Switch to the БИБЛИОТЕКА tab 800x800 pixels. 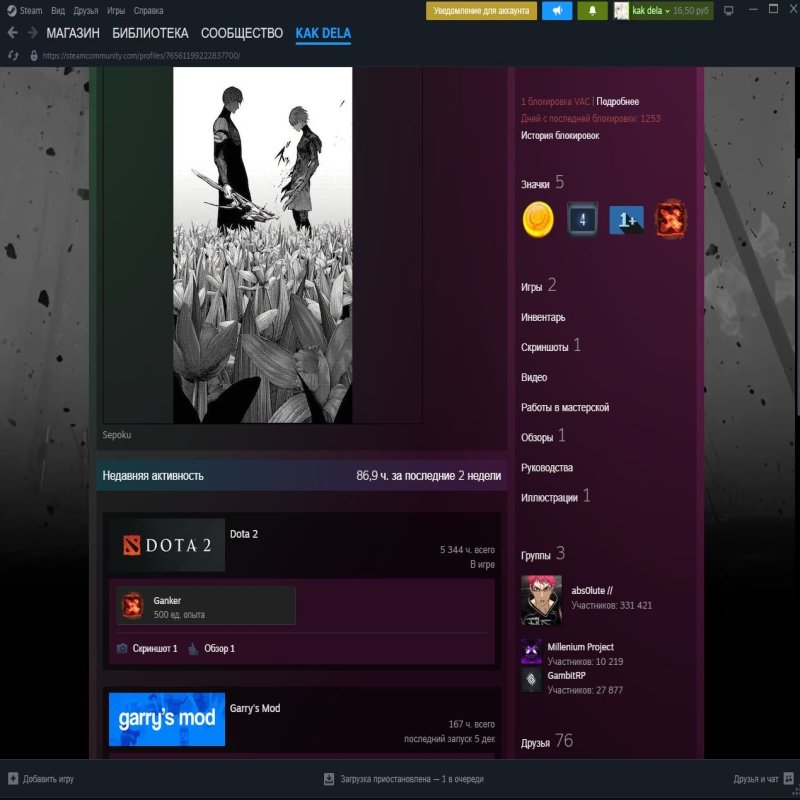tap(148, 31)
